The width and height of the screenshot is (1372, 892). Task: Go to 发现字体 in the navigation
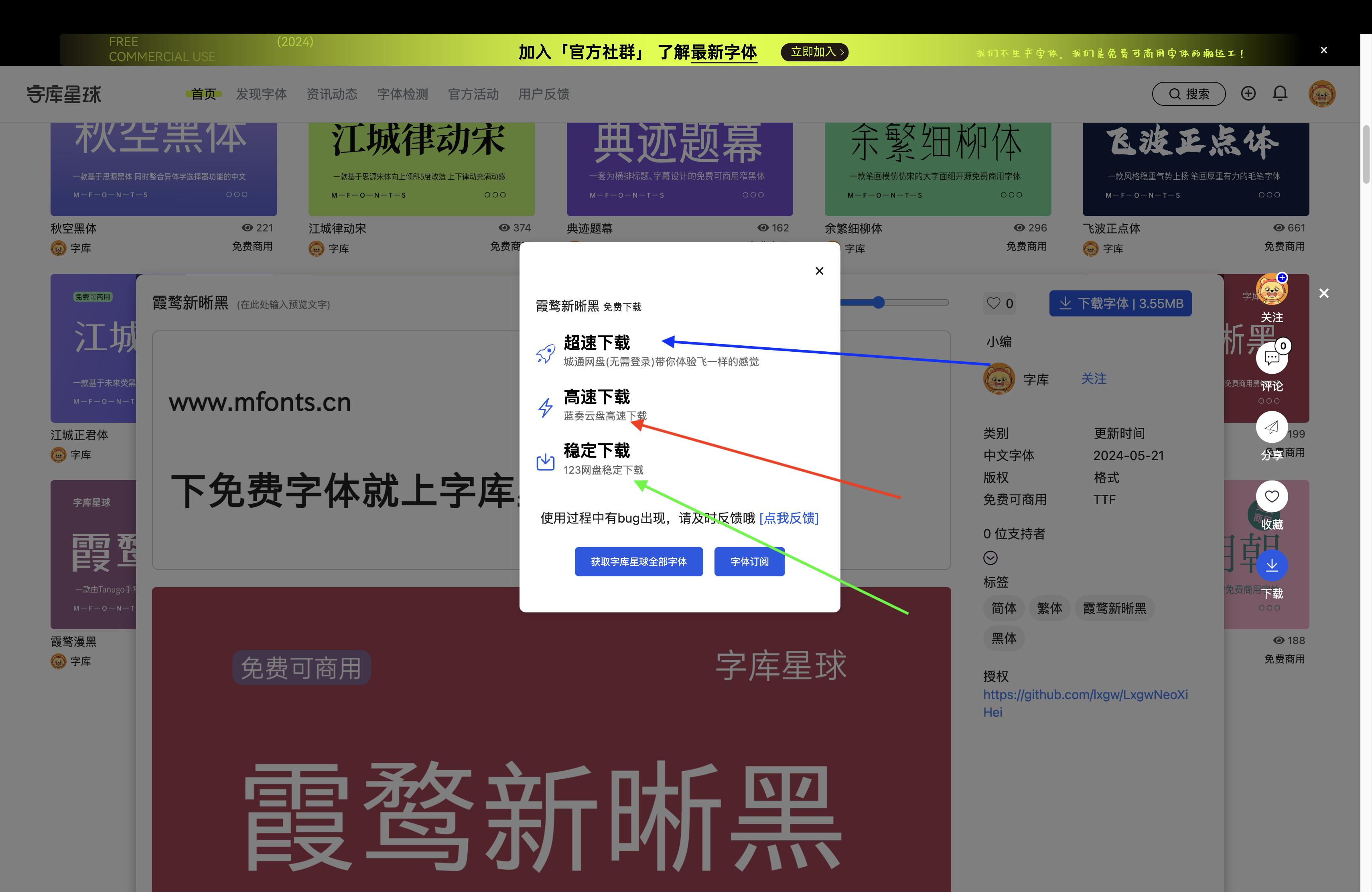coord(261,94)
